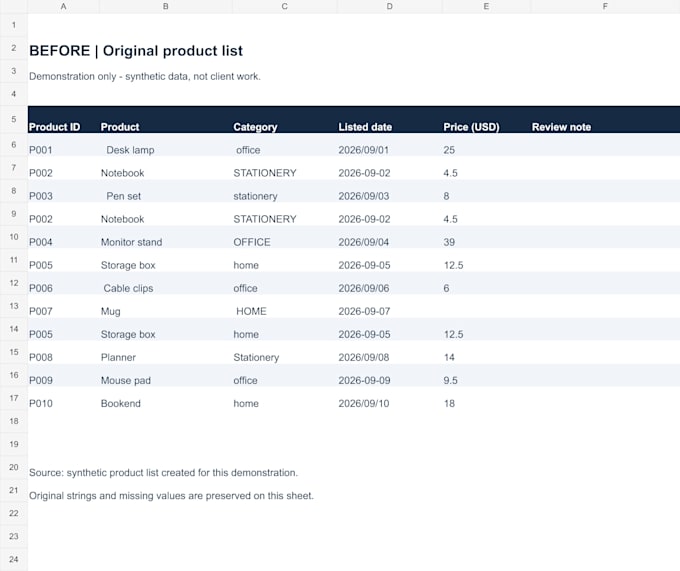Select row 1 header

(14, 25)
